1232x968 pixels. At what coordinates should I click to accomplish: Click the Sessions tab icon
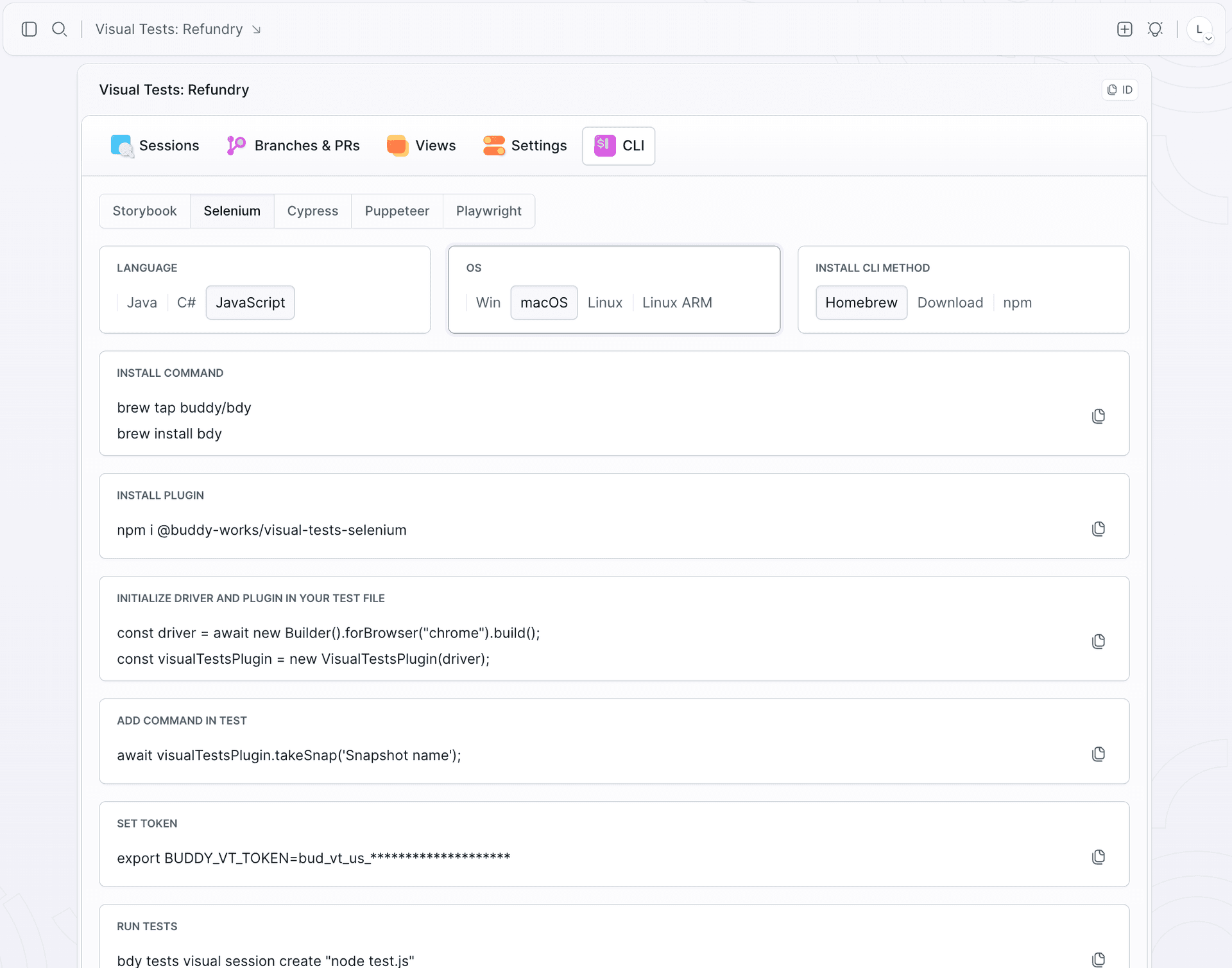pyautogui.click(x=121, y=146)
